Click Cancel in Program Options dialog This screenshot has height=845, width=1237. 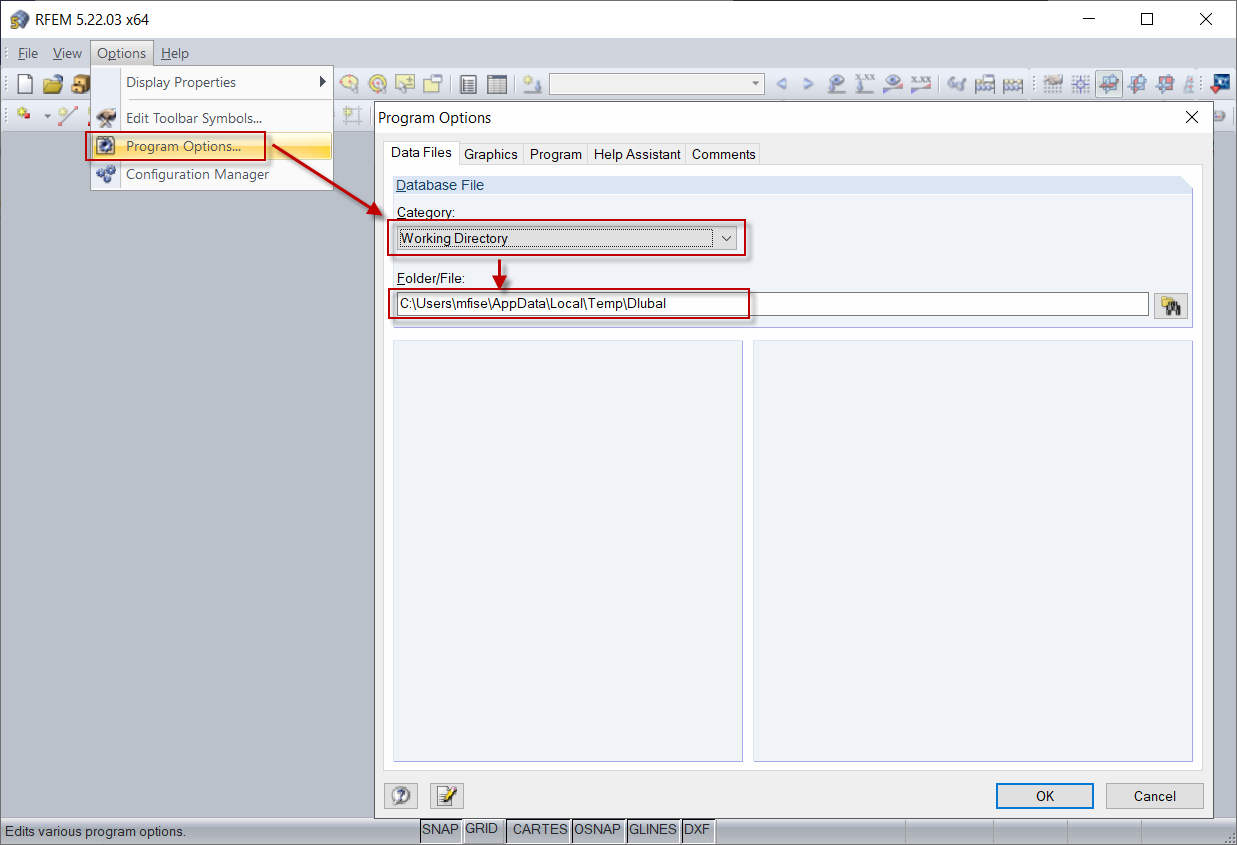1154,795
